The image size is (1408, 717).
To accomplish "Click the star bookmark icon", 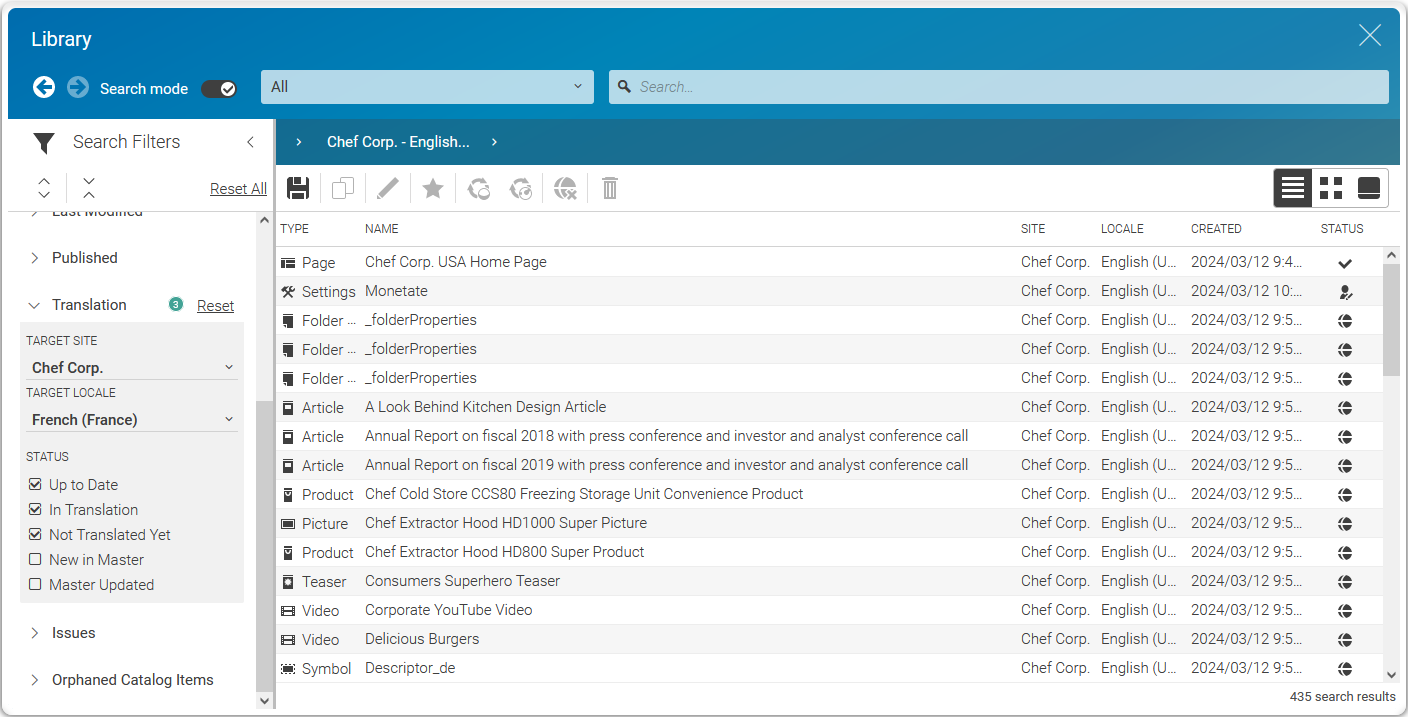I will (x=433, y=188).
